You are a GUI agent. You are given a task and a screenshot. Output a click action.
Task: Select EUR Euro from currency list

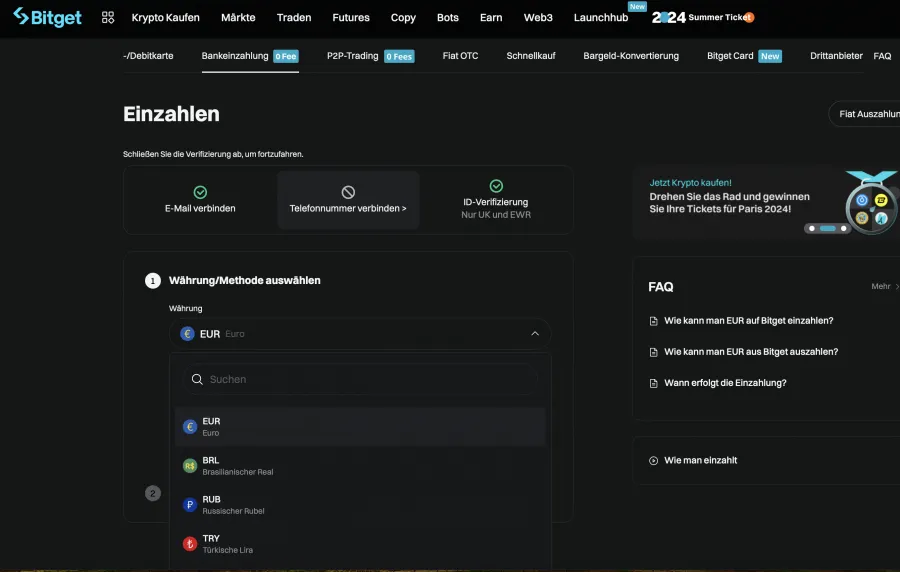tap(360, 427)
